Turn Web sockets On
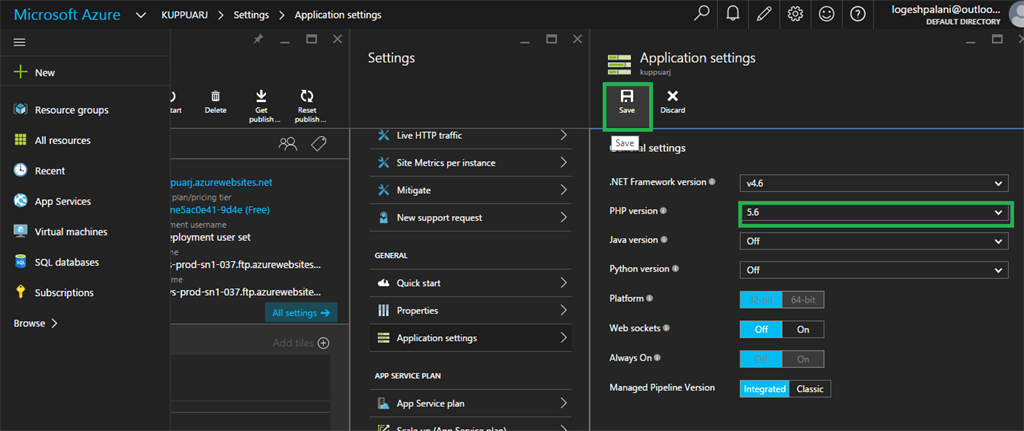The height and width of the screenshot is (431, 1024). (803, 329)
